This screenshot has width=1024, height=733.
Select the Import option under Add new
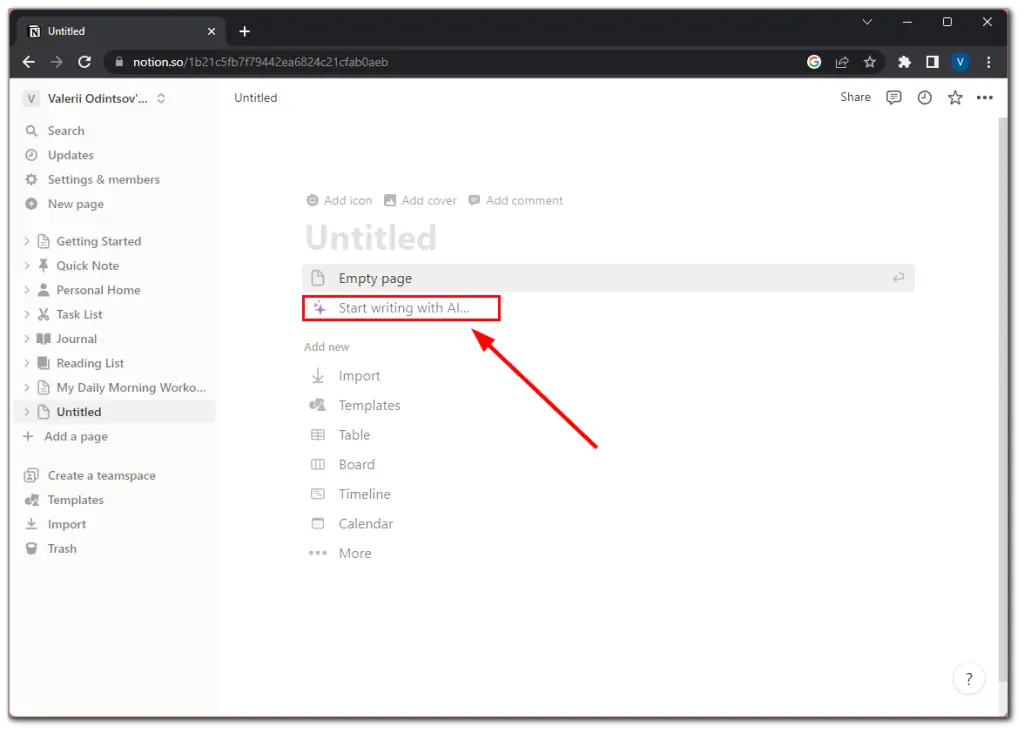360,375
